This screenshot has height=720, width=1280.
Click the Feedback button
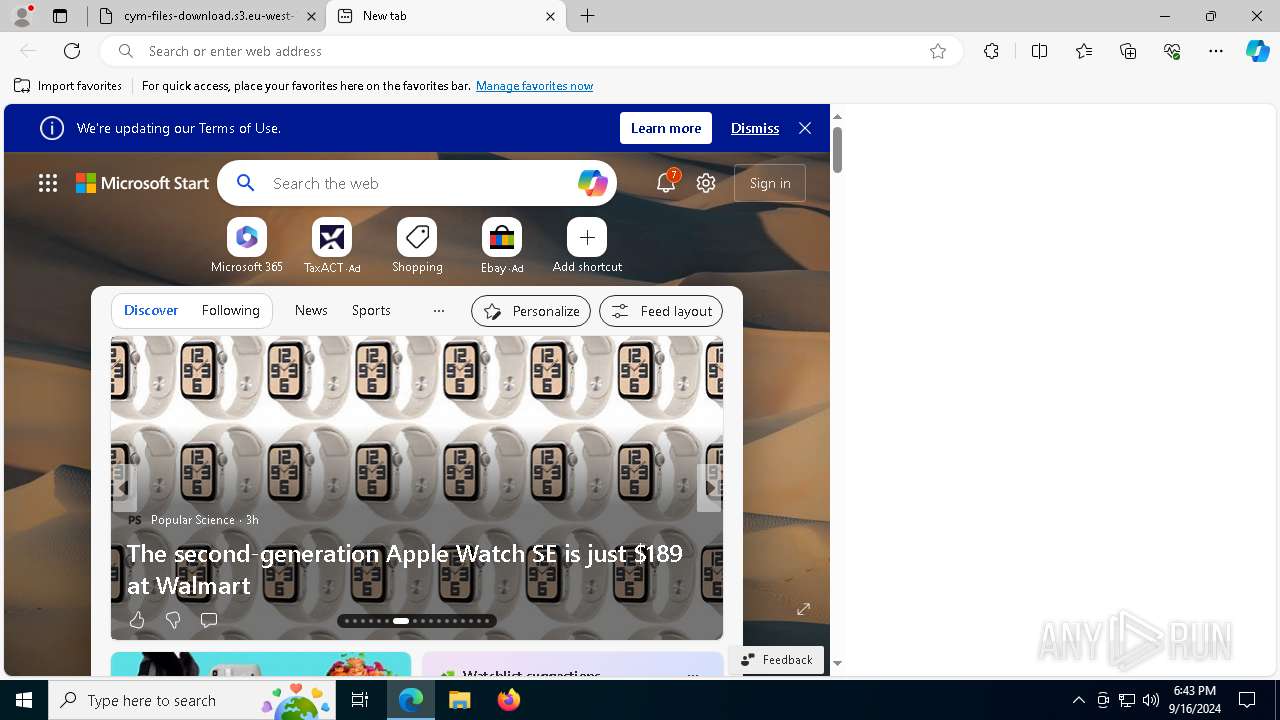click(x=777, y=660)
